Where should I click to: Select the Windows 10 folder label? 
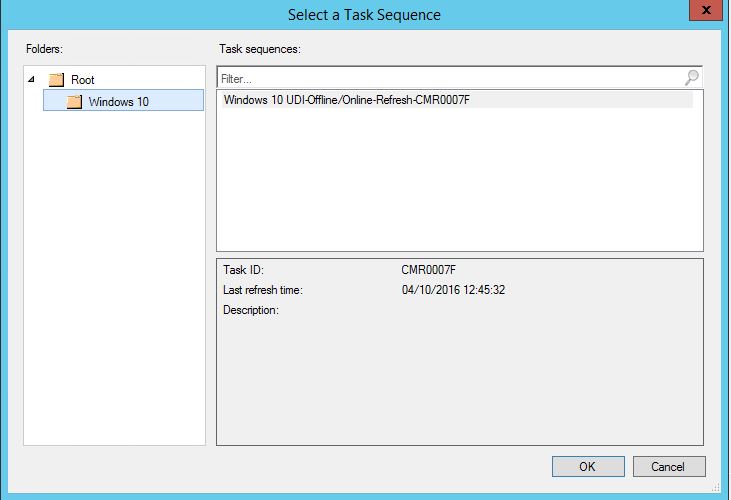118,101
